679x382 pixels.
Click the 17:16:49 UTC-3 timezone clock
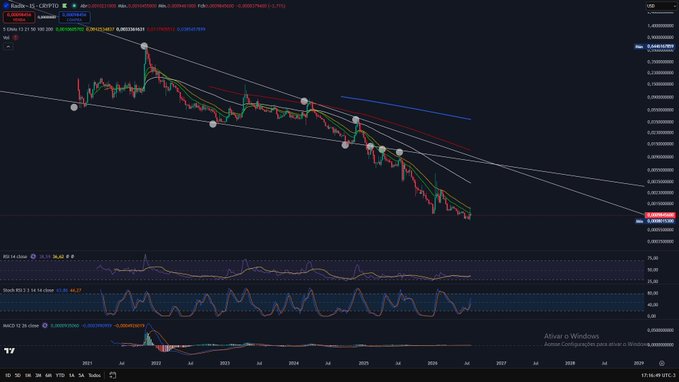(658, 375)
